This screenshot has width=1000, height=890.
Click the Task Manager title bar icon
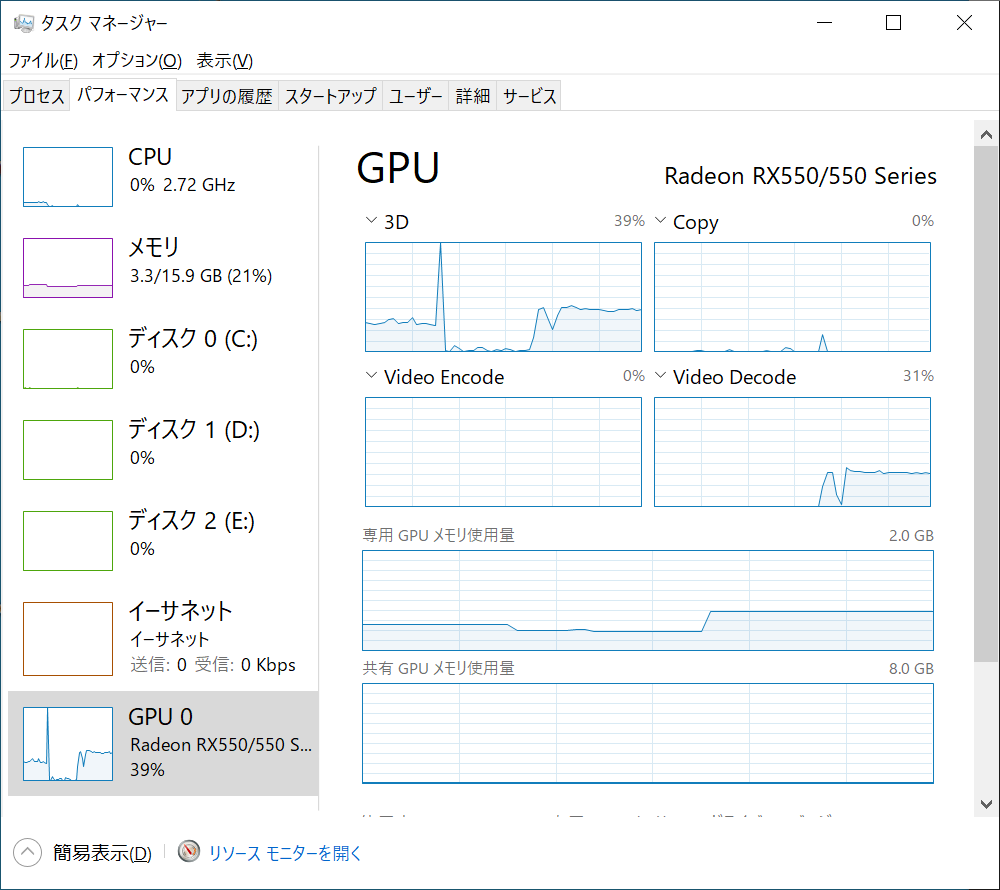(x=24, y=23)
